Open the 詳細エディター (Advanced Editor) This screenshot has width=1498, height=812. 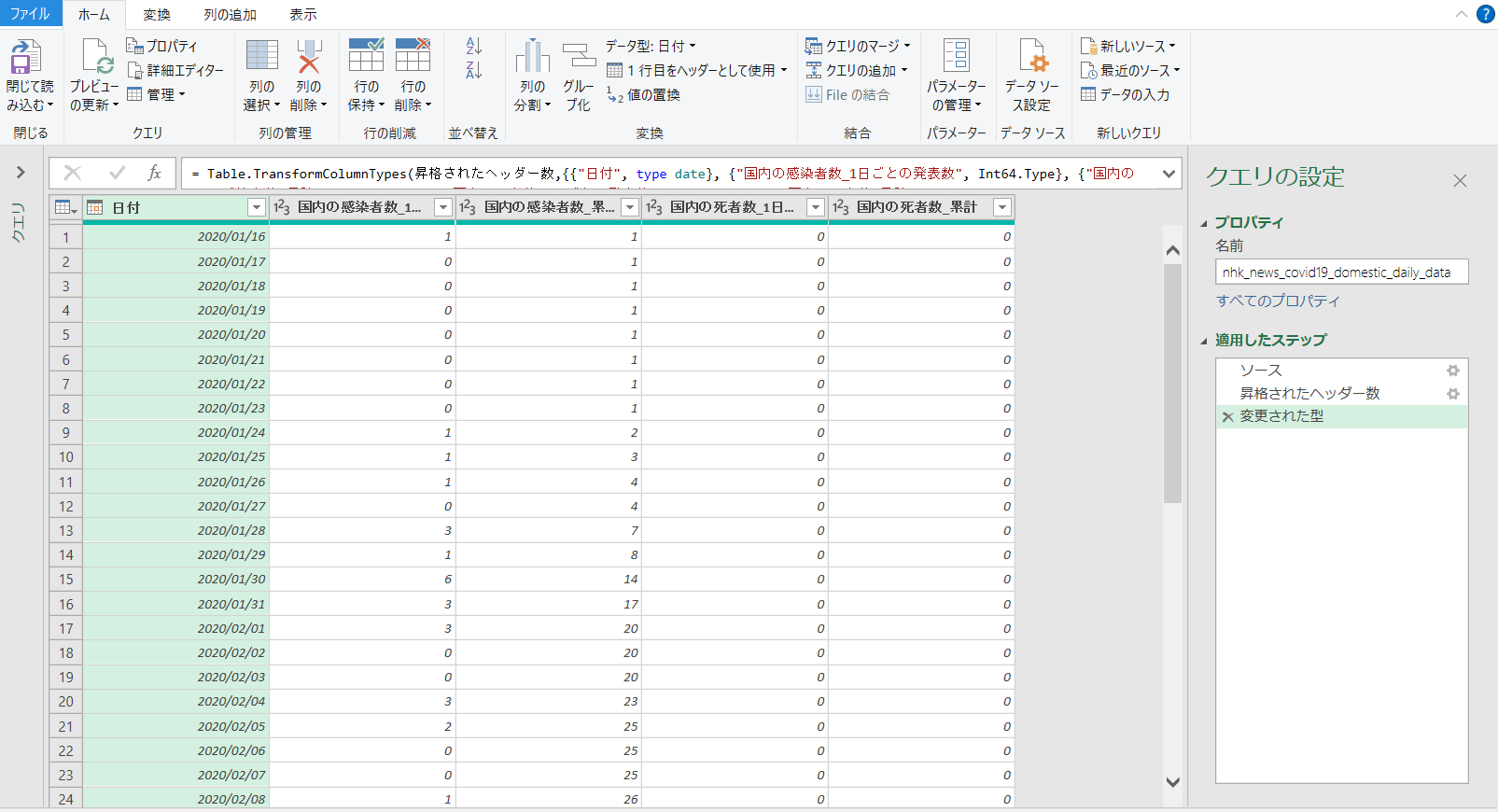175,70
